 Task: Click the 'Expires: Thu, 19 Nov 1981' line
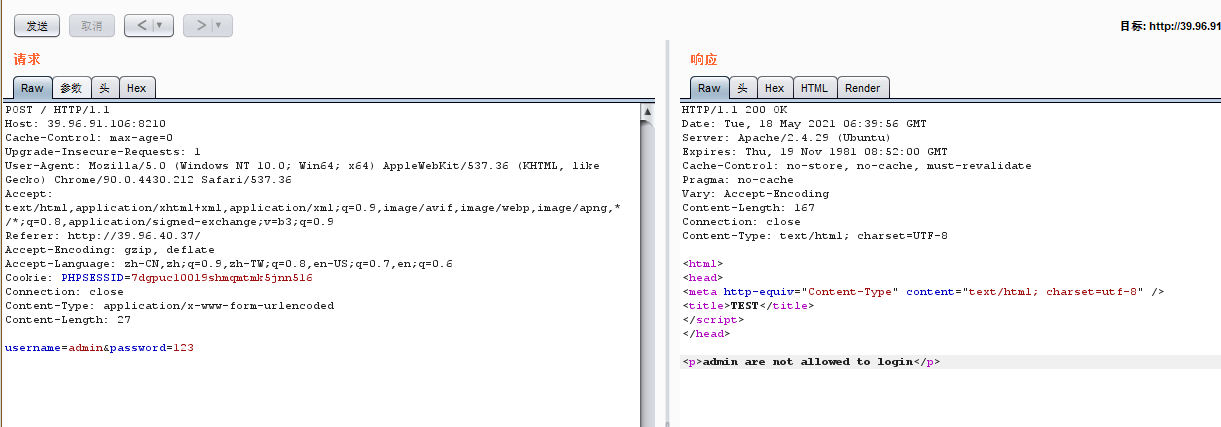tap(815, 152)
